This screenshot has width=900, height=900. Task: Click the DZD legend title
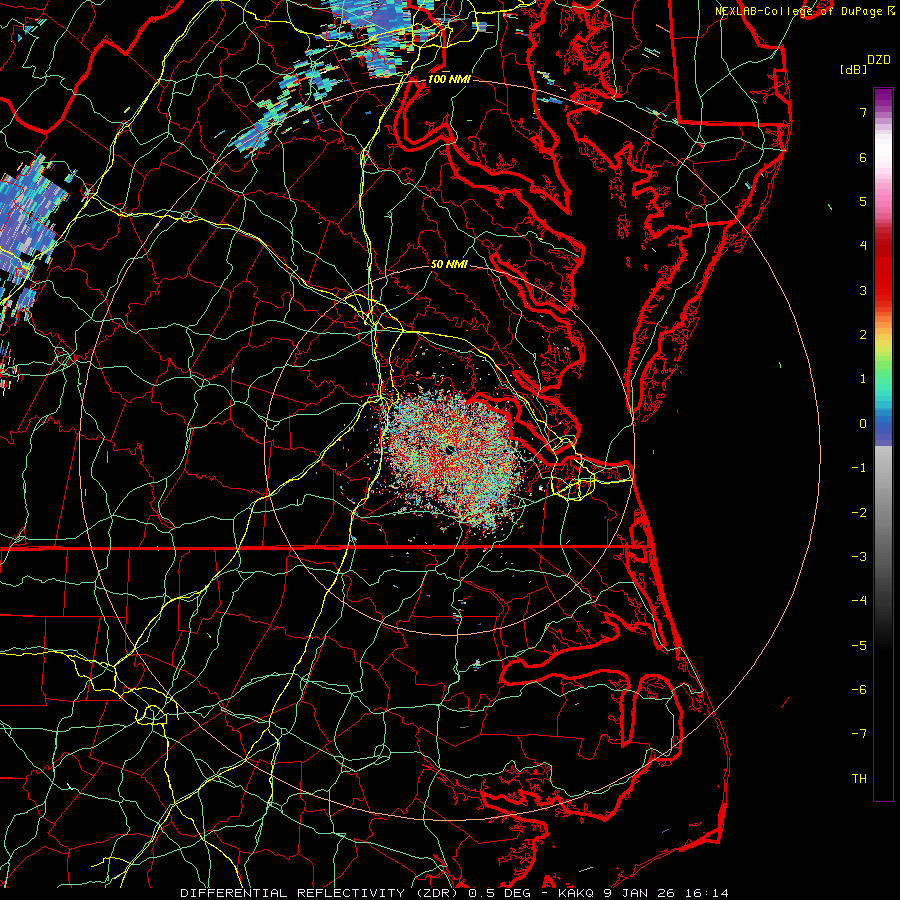(x=879, y=60)
